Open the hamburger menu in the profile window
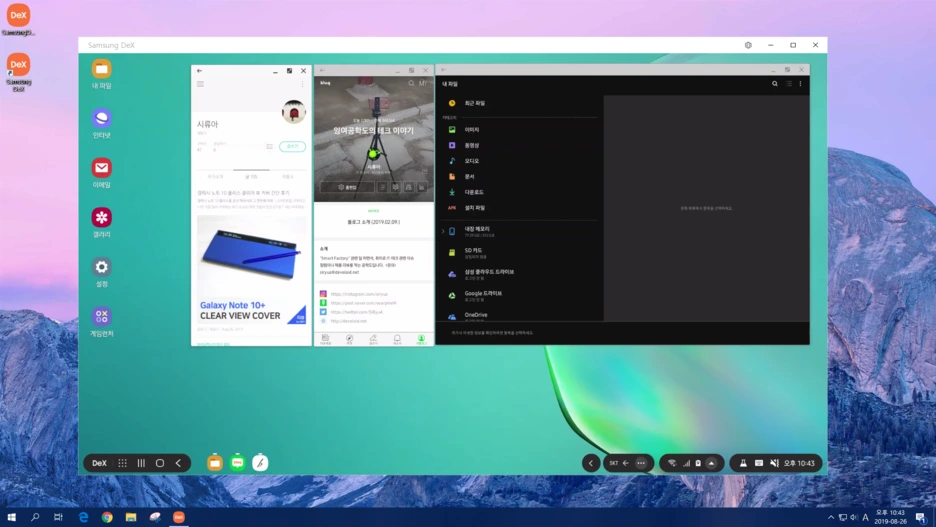 pos(201,84)
